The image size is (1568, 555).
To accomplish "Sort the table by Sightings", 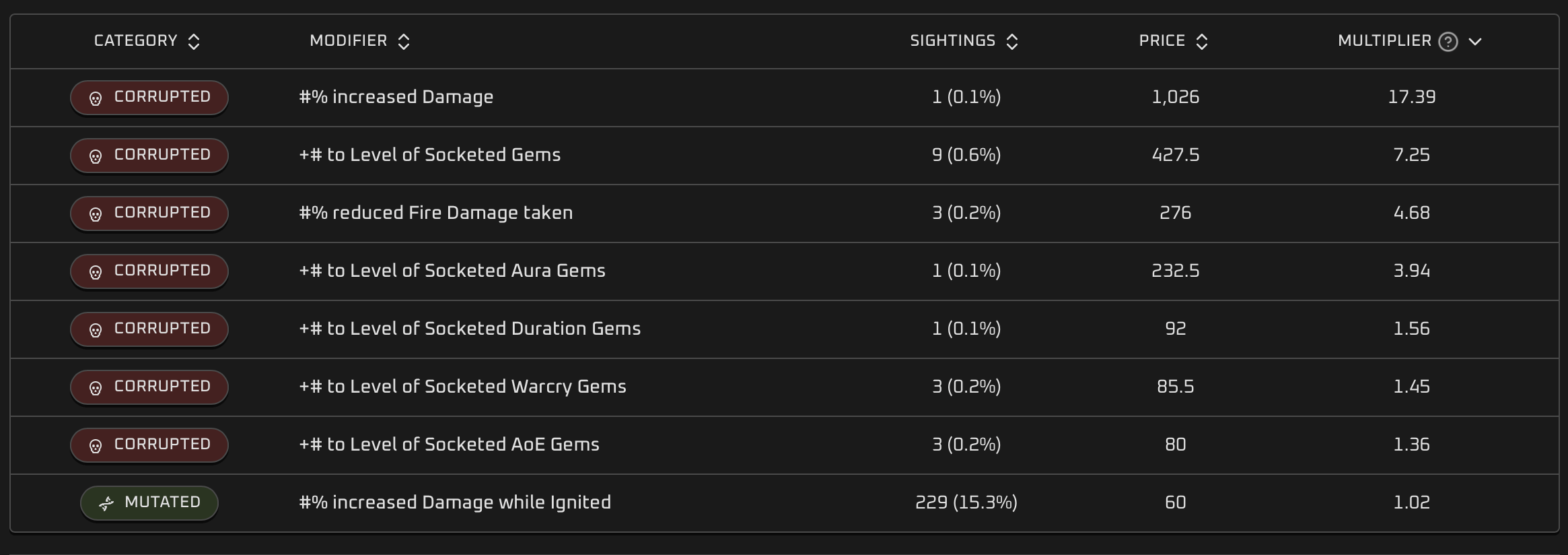I will (1013, 41).
